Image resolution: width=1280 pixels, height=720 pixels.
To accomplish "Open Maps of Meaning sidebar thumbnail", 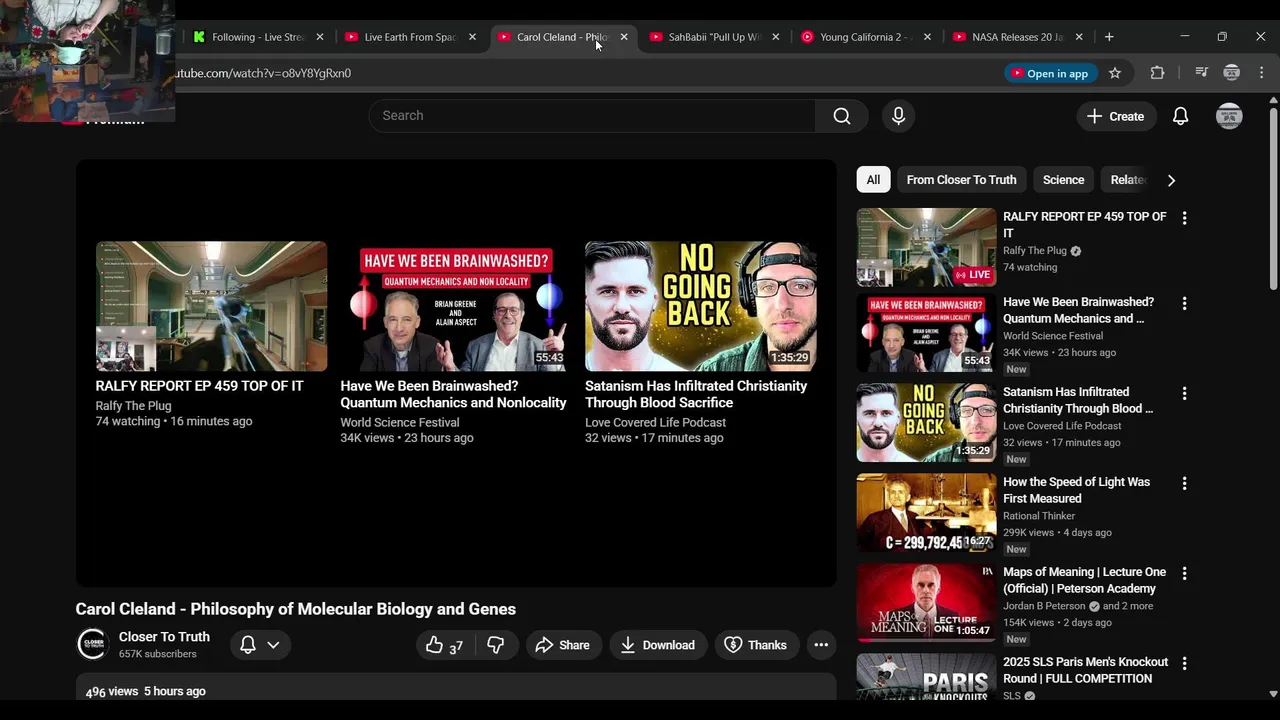I will [x=927, y=602].
